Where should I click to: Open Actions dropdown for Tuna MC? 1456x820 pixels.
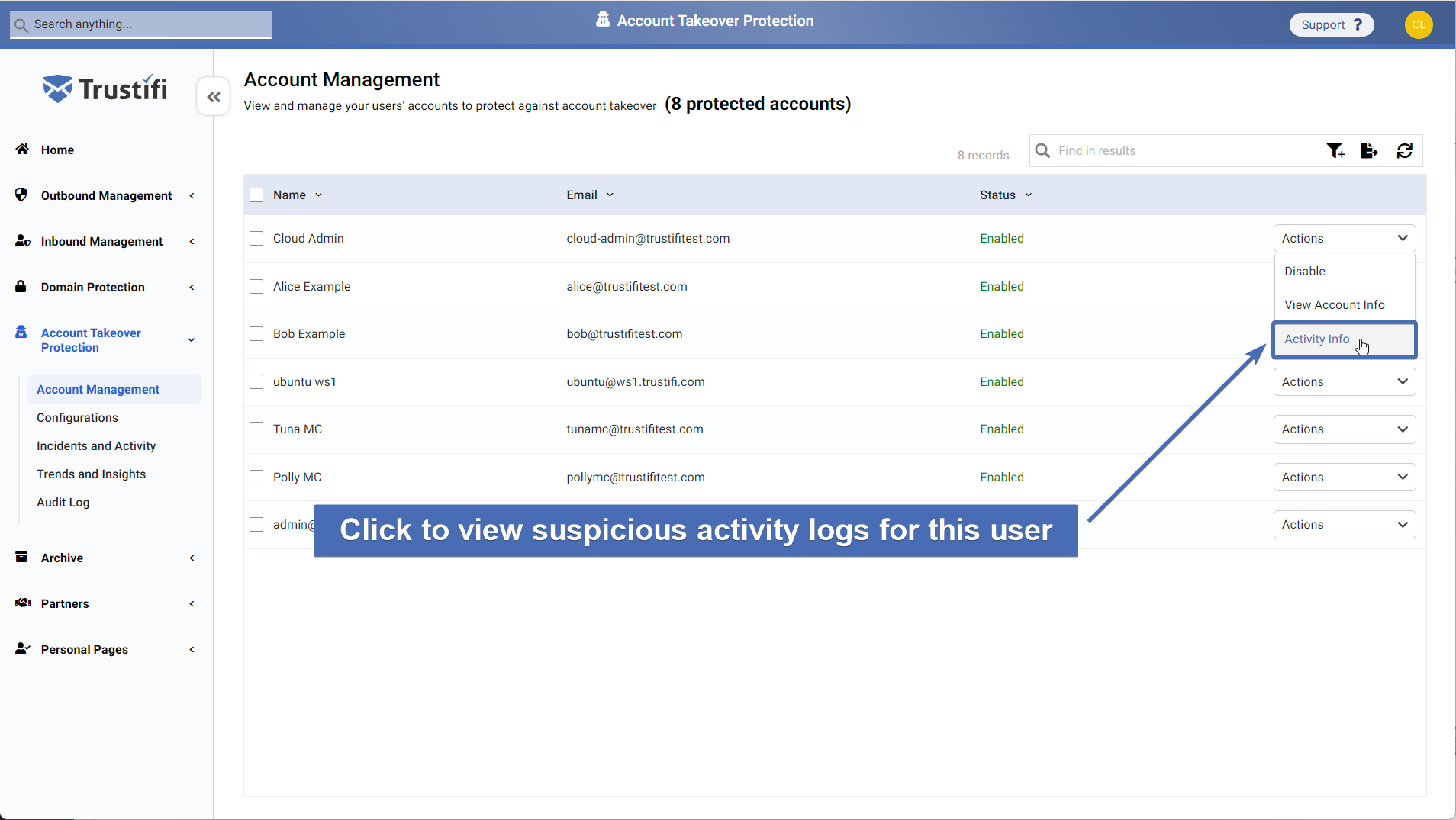pyautogui.click(x=1345, y=429)
